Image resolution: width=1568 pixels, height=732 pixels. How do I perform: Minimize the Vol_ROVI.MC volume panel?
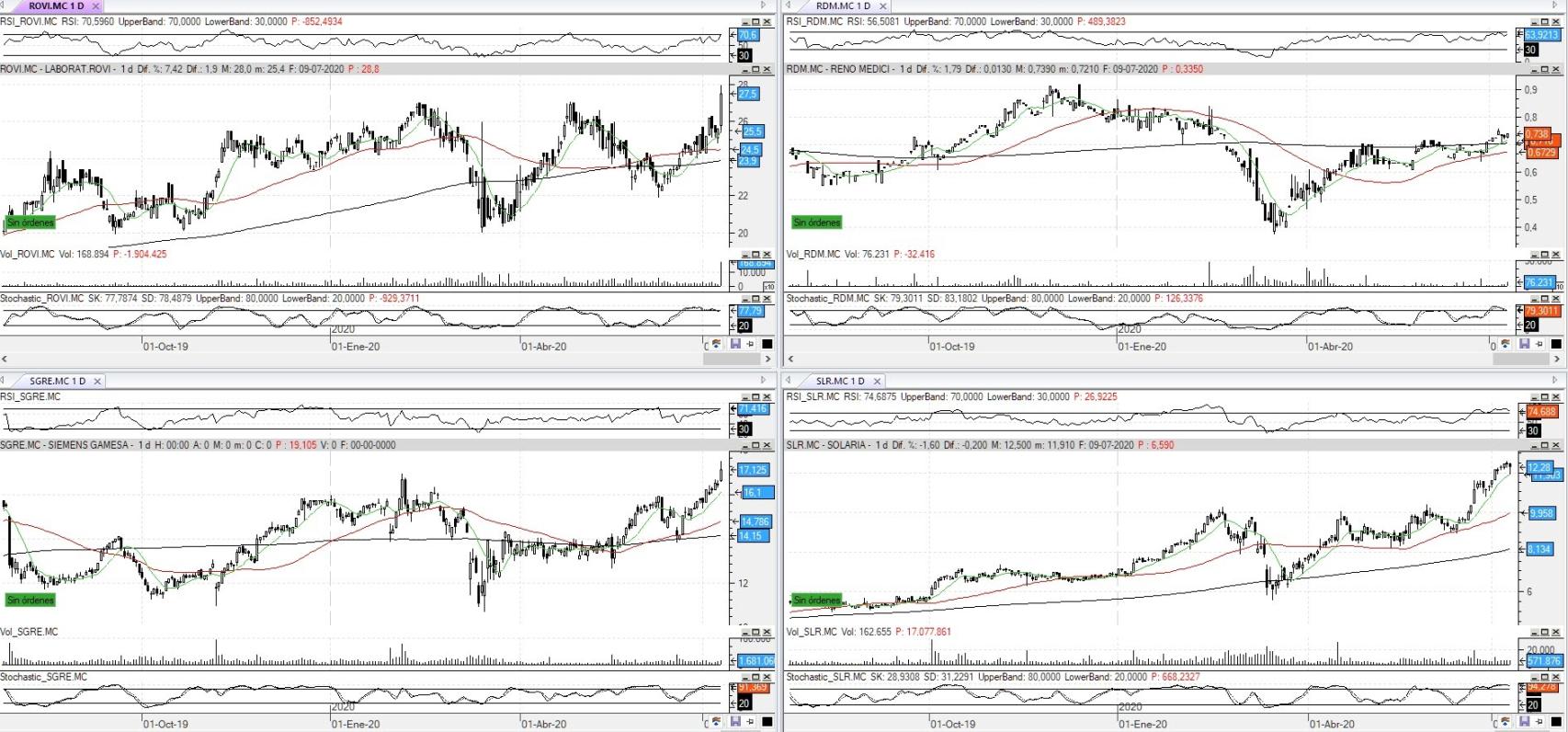click(745, 254)
